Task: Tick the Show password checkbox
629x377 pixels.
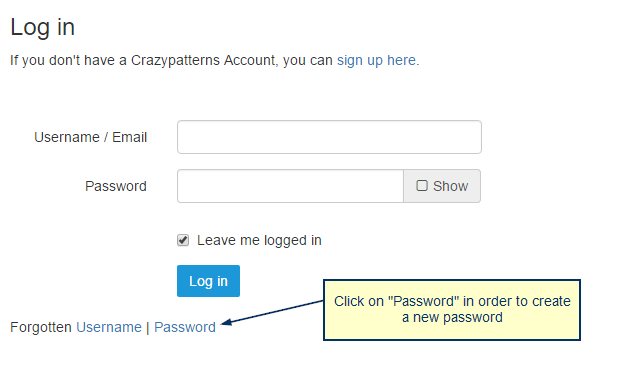Action: [x=422, y=185]
